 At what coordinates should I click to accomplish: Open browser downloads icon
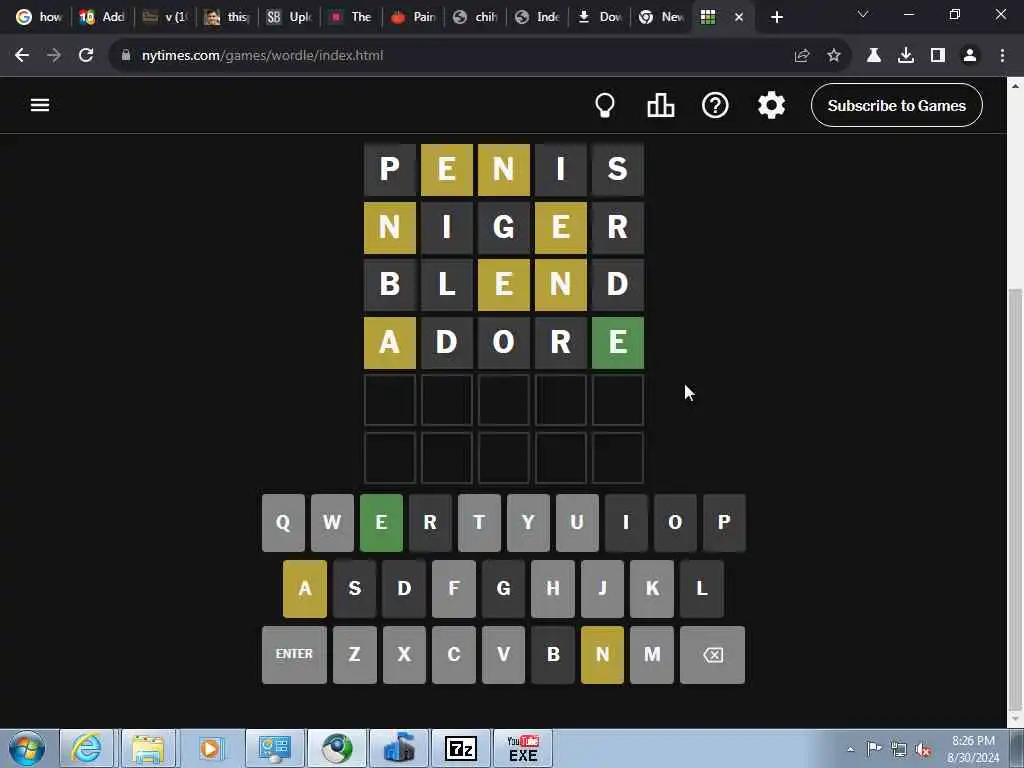coord(906,56)
